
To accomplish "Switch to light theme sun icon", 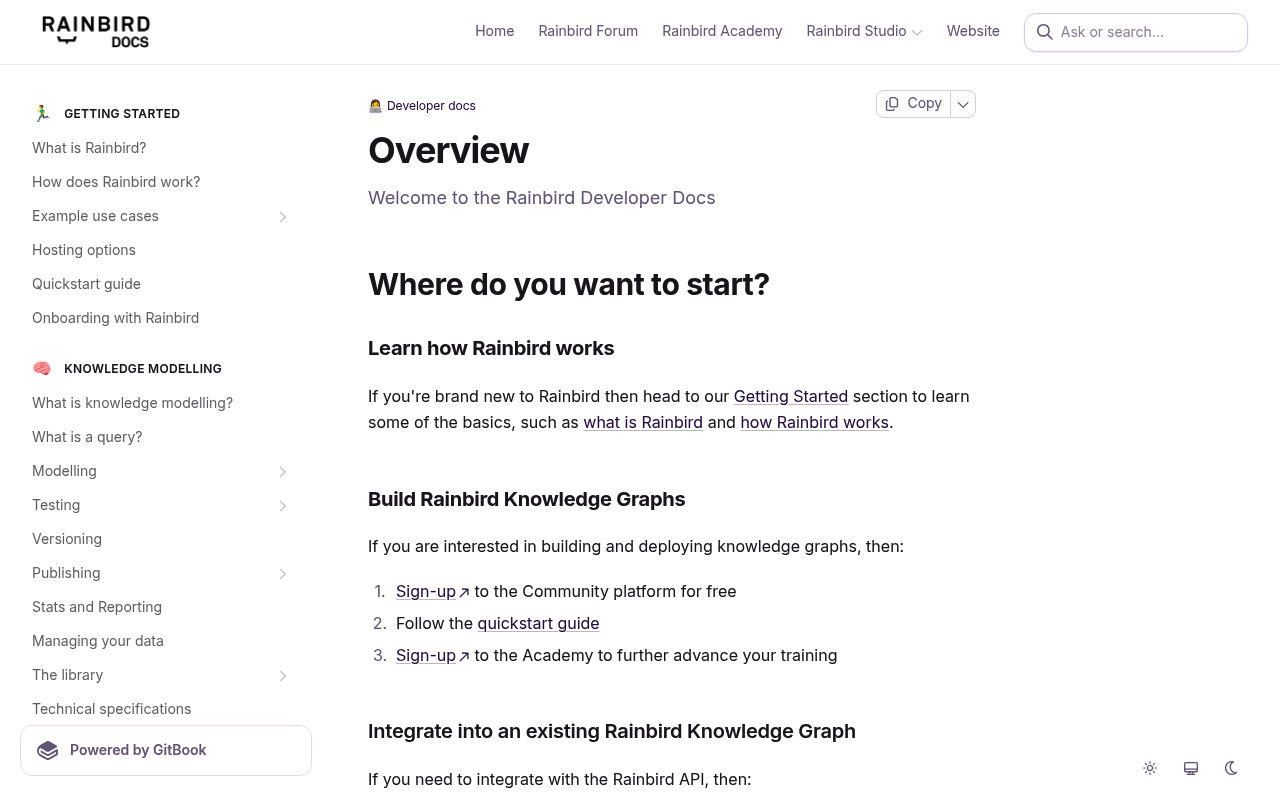I will (x=1150, y=768).
